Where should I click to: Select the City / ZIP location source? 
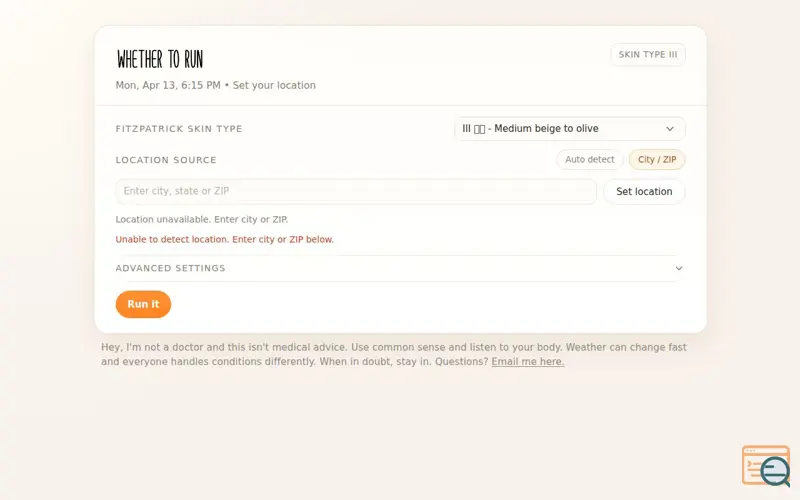pos(657,160)
